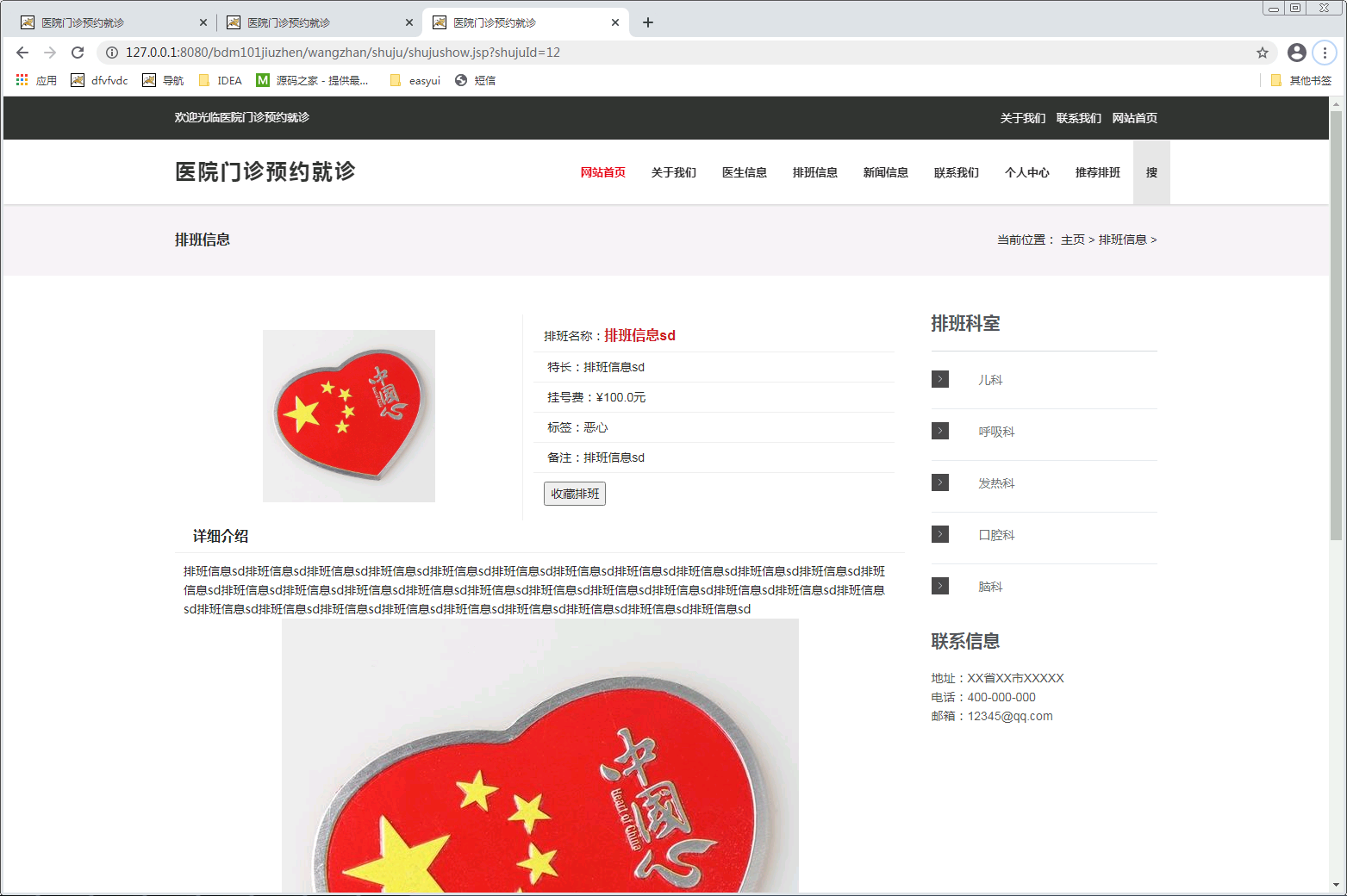Screen dimensions: 1347x896
Task: Open 排班信息 in main navigation
Action: pyautogui.click(x=815, y=172)
